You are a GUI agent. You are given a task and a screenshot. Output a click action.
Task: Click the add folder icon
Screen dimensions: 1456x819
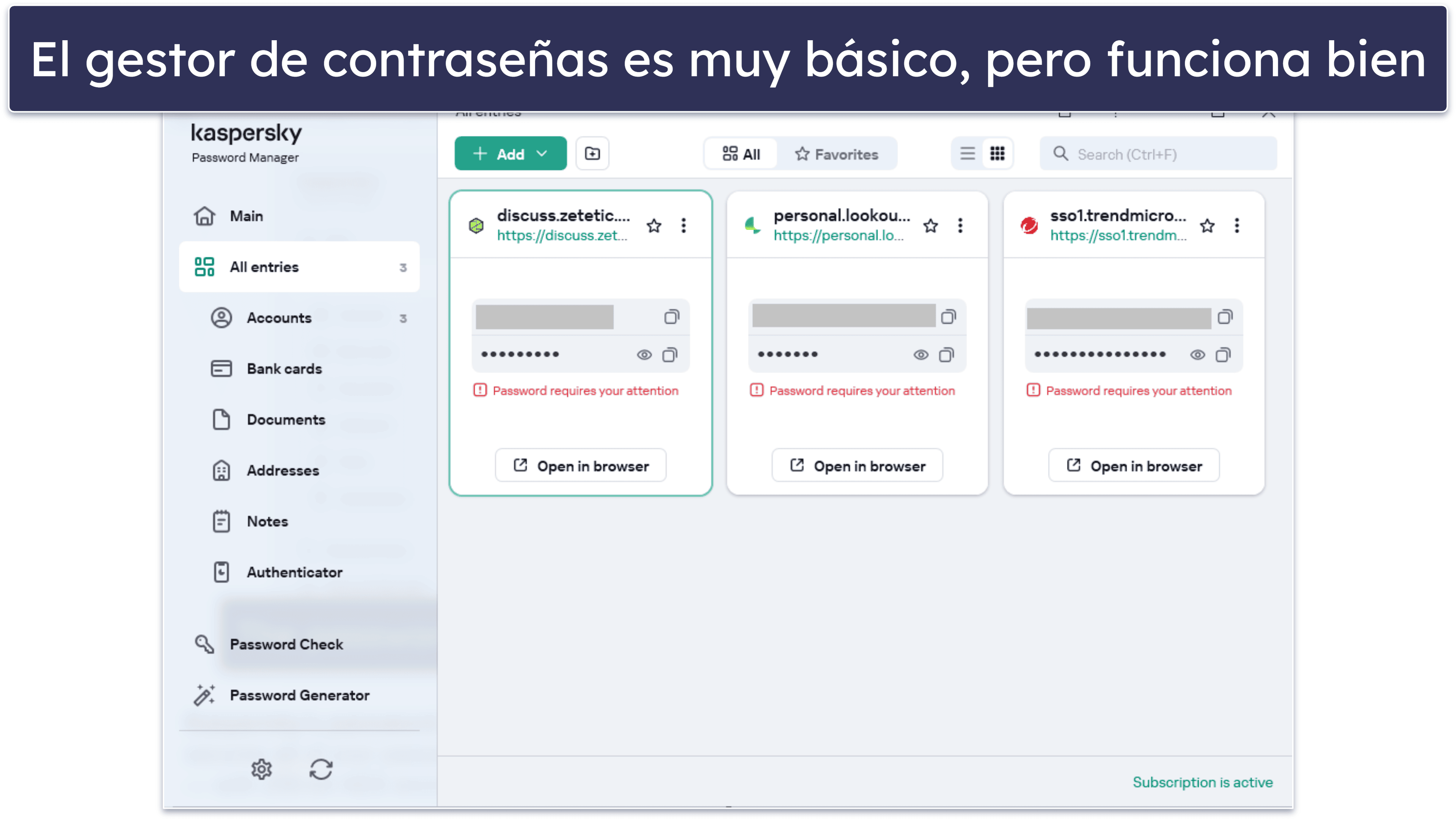tap(592, 154)
